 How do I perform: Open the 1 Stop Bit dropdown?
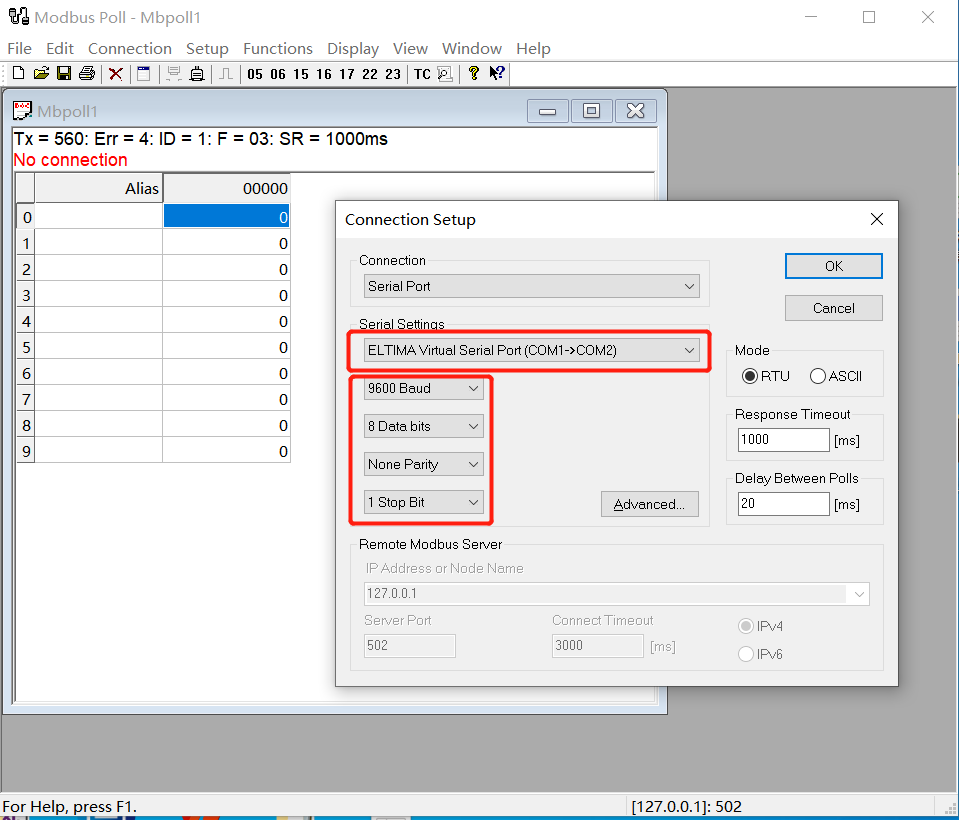point(423,502)
